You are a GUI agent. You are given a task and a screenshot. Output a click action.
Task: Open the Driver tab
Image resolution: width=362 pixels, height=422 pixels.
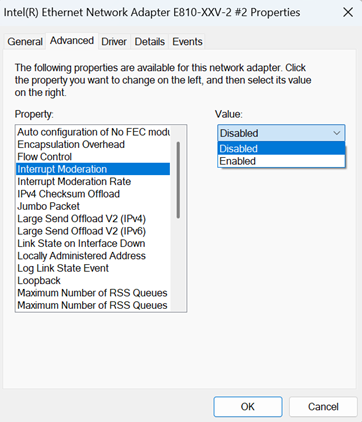(x=114, y=42)
